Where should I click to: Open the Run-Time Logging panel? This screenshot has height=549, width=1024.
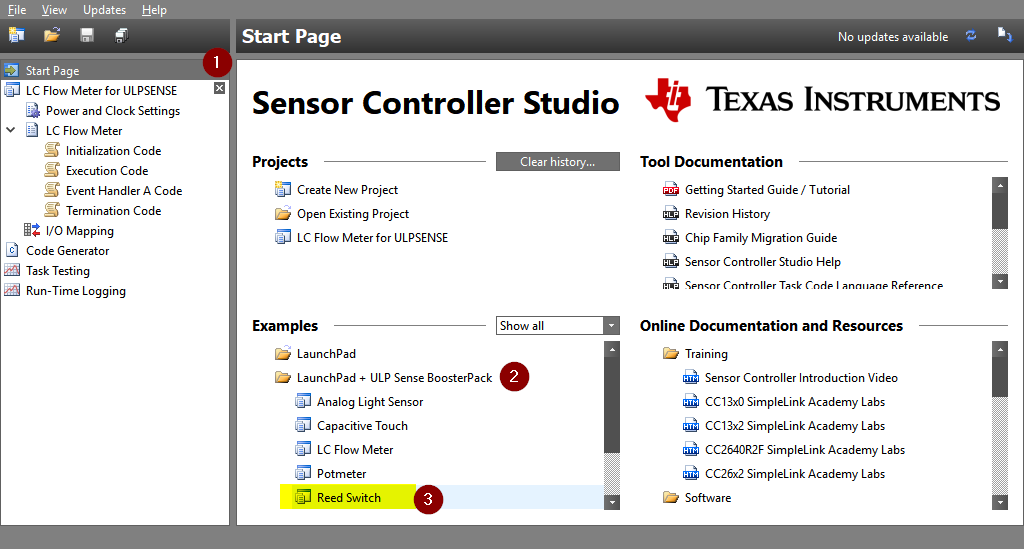click(75, 291)
